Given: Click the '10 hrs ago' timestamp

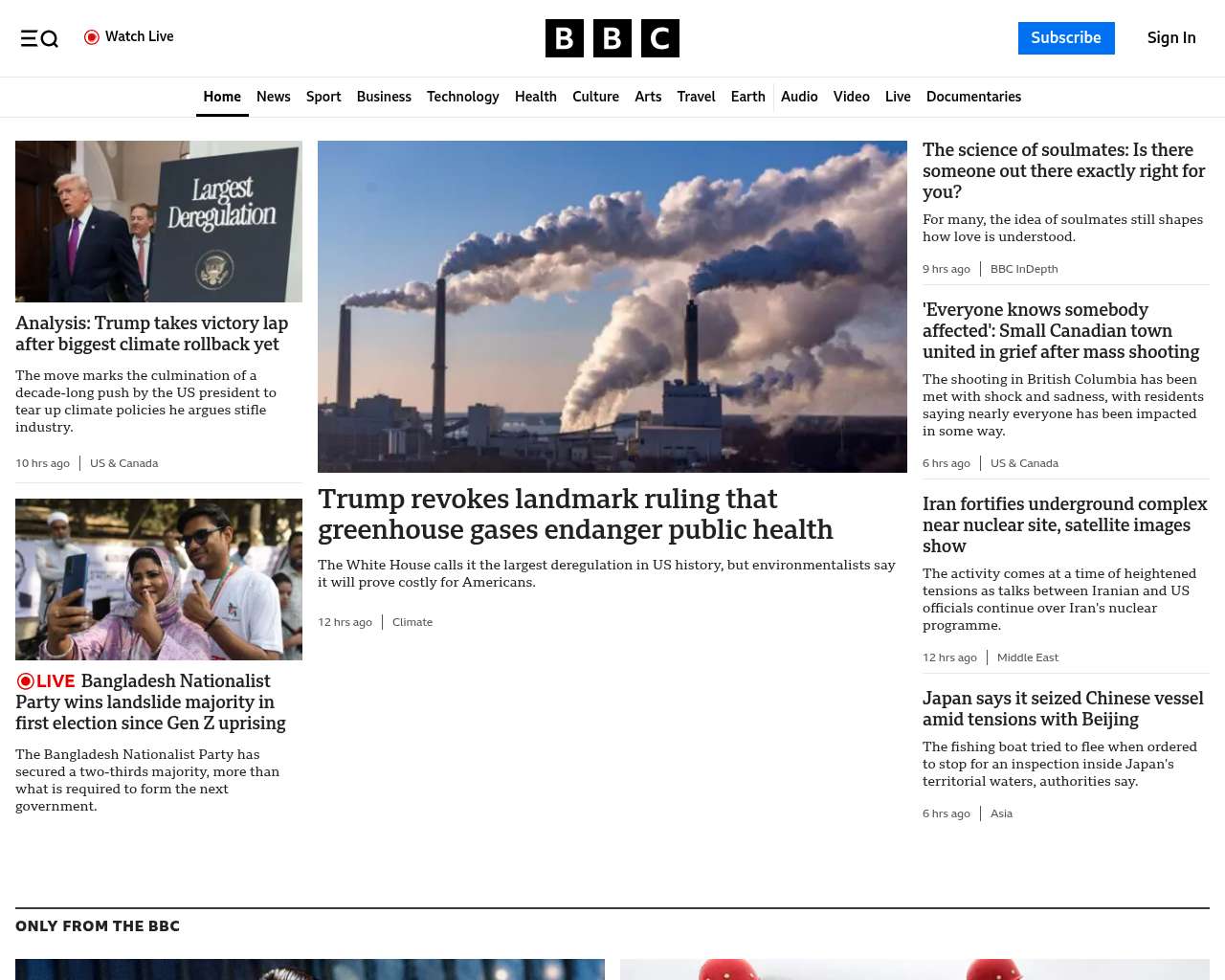Looking at the screenshot, I should (x=42, y=463).
